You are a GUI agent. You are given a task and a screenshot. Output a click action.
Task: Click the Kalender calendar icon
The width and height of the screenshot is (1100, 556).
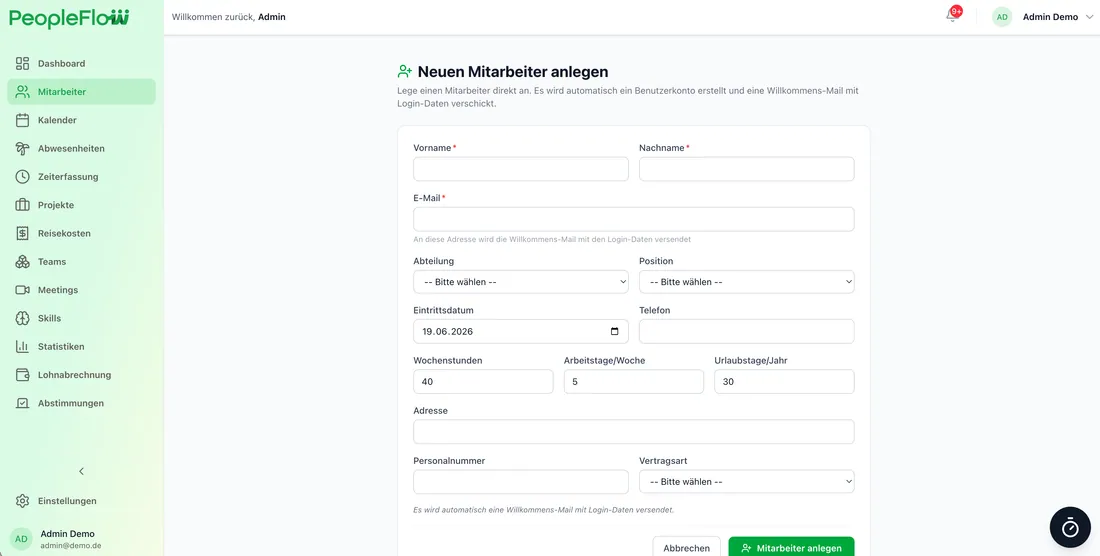point(22,120)
